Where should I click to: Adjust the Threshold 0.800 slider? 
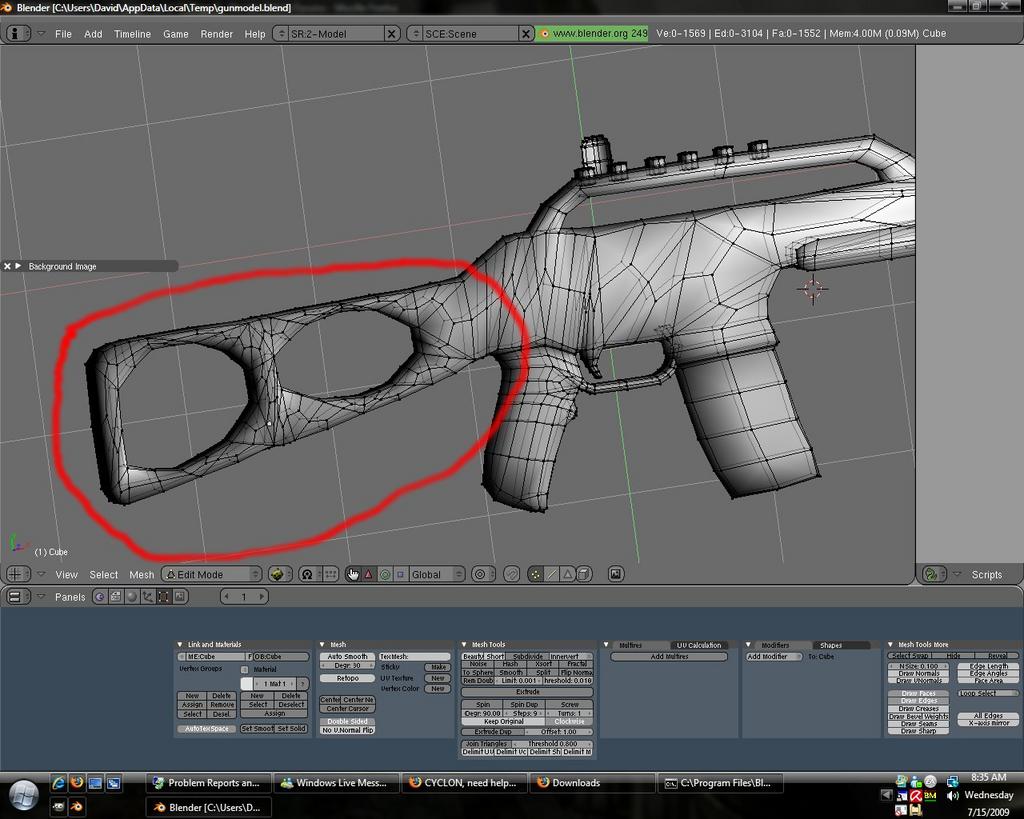click(552, 744)
